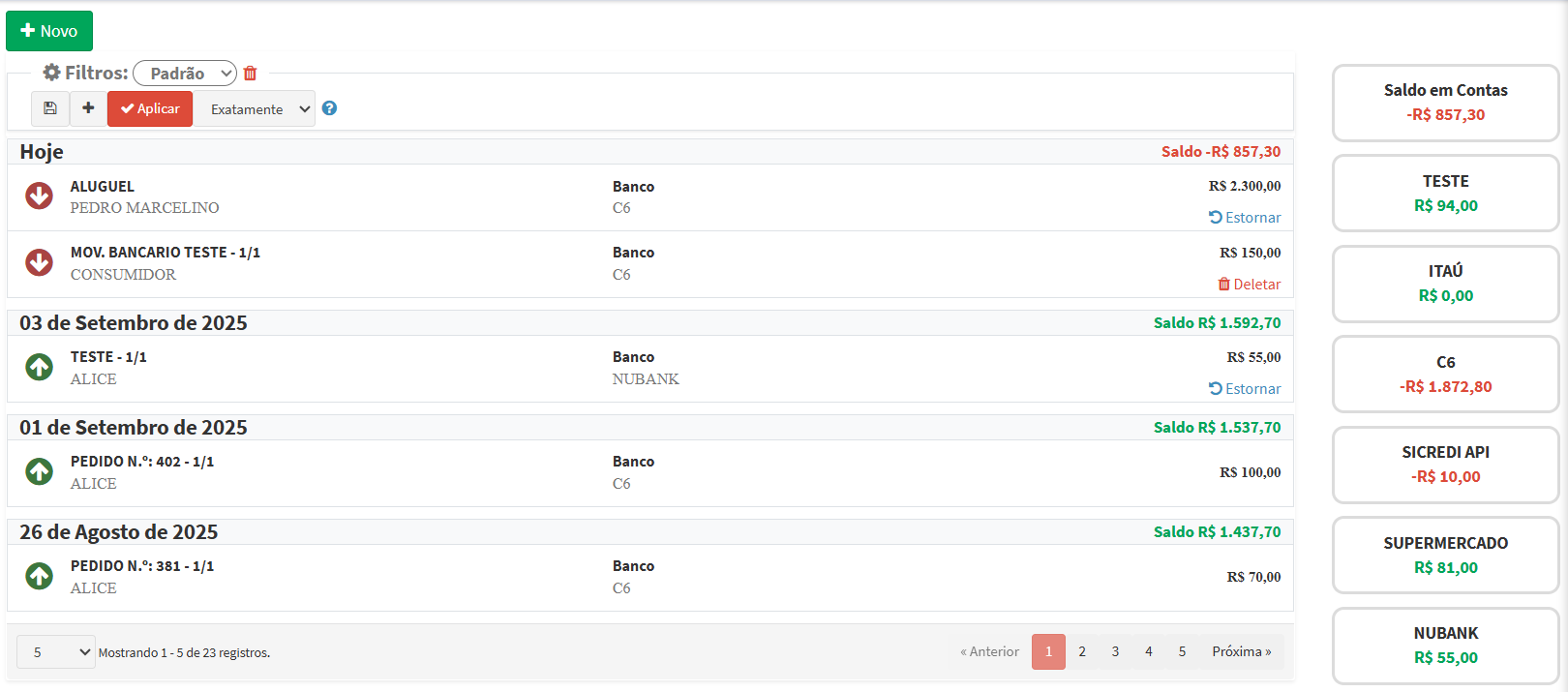Image resolution: width=1568 pixels, height=692 pixels.
Task: Click Deletar on MOV. BANCARIO TESTE entry
Action: tap(1249, 285)
